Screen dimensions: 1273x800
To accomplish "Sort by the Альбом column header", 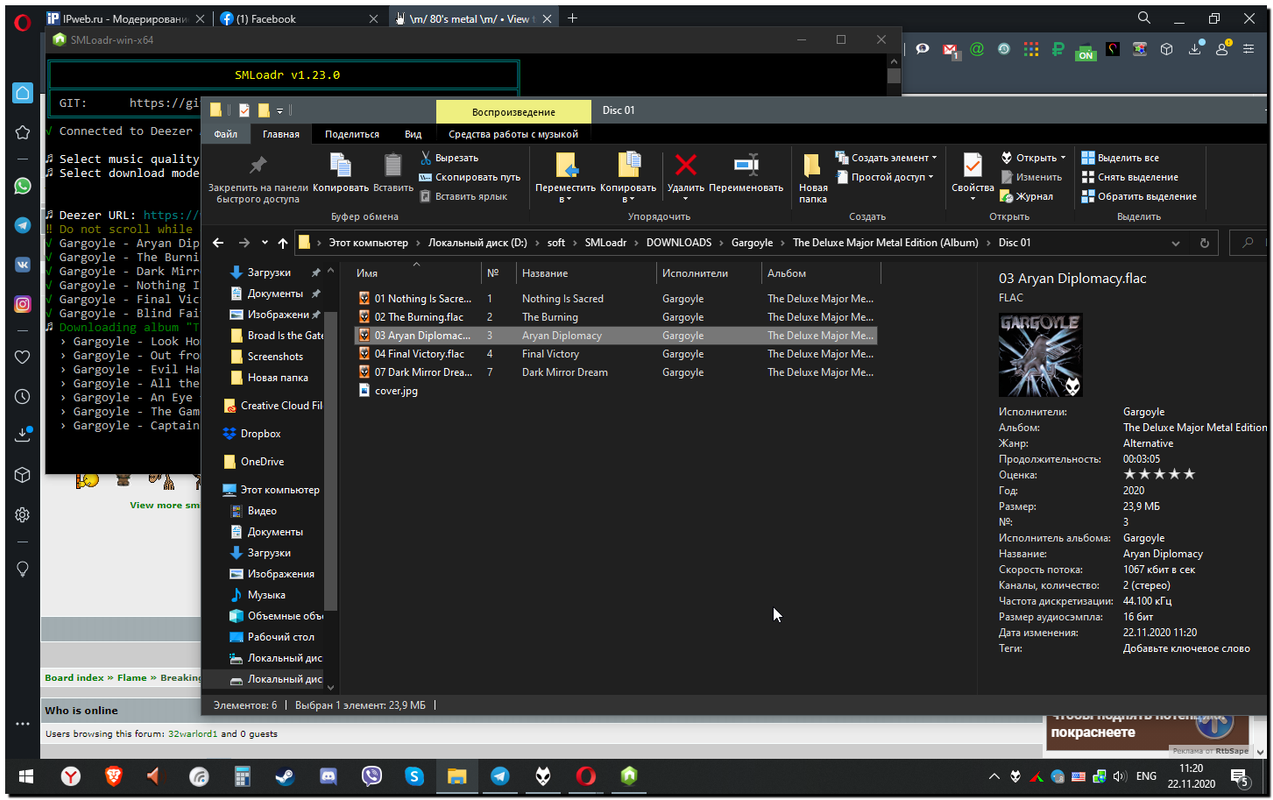I will pos(820,273).
